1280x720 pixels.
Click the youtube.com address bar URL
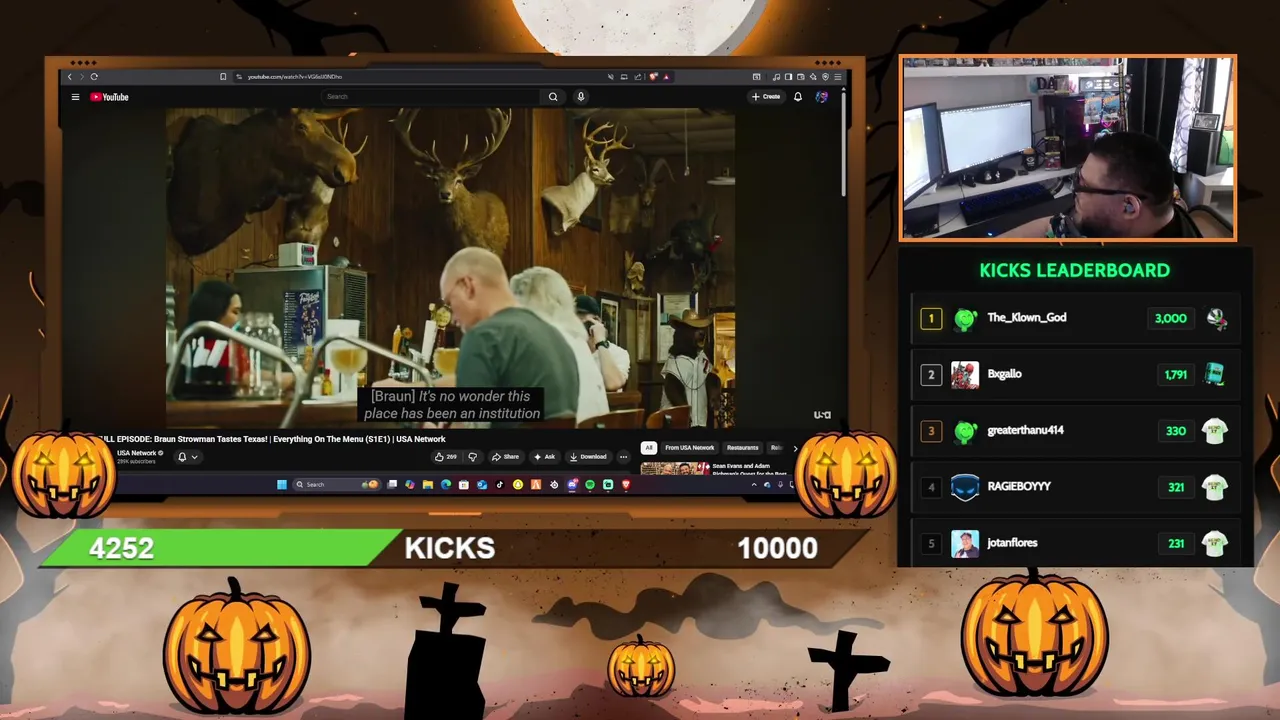pyautogui.click(x=295, y=77)
